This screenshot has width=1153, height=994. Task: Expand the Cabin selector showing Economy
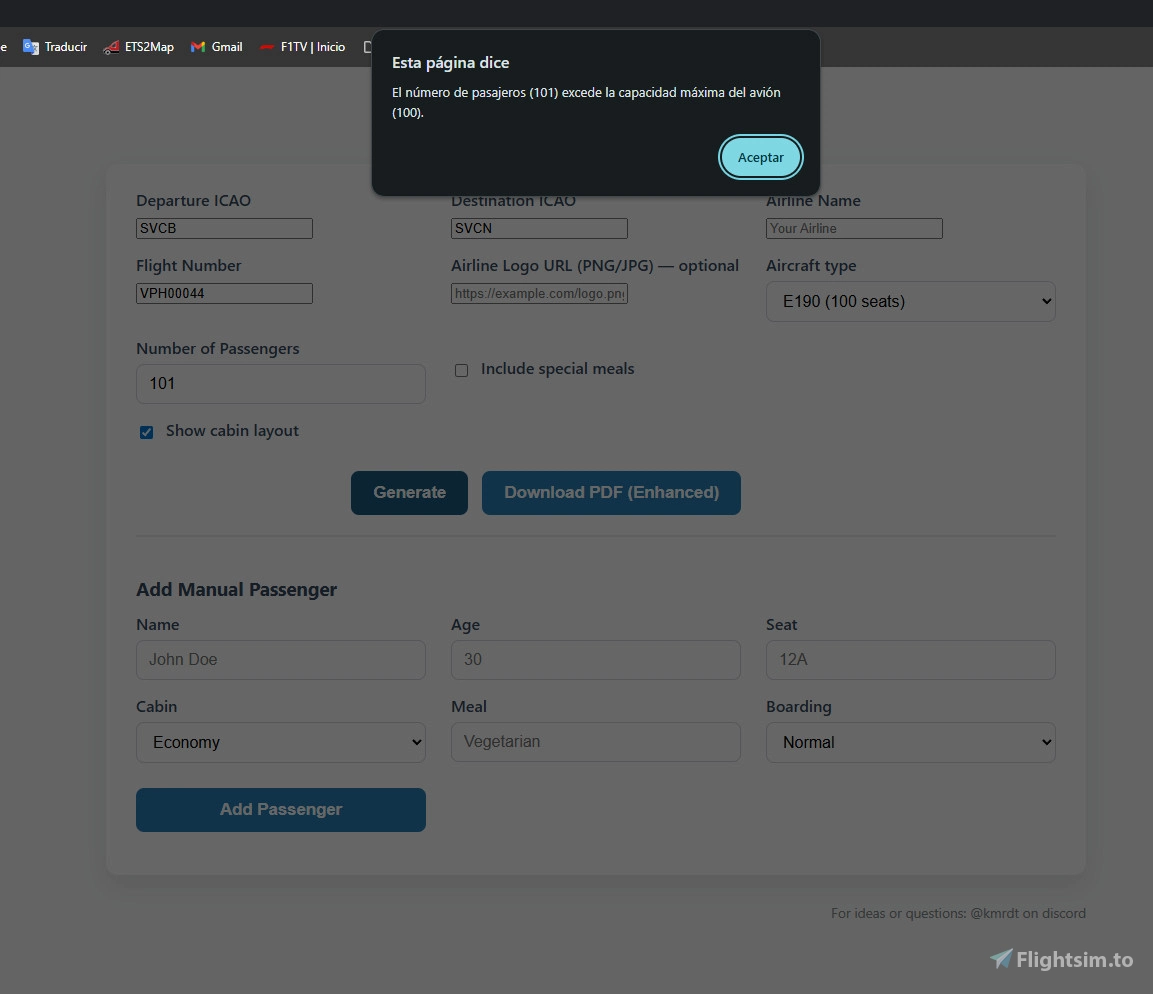coord(280,742)
